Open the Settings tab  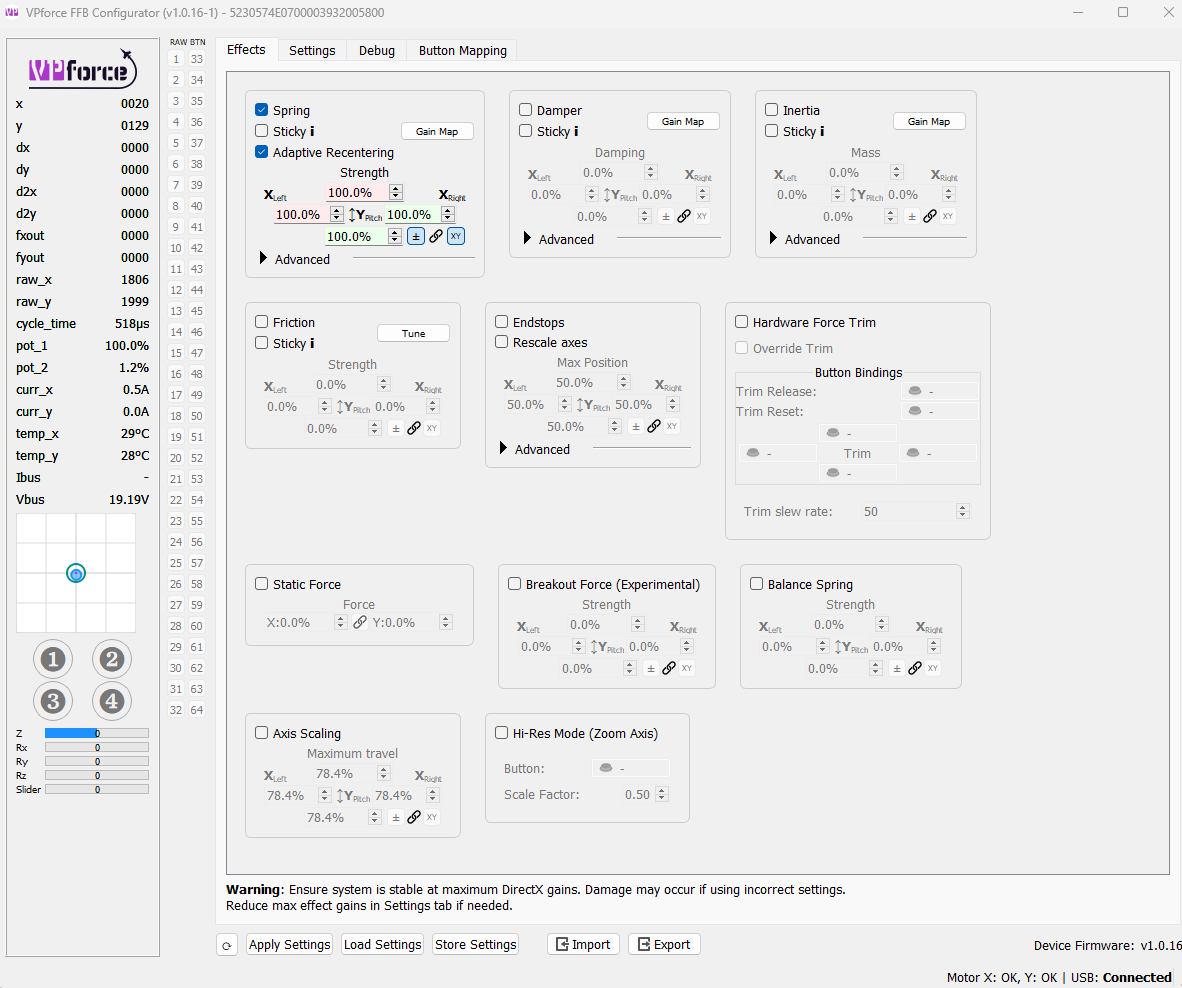pos(312,50)
